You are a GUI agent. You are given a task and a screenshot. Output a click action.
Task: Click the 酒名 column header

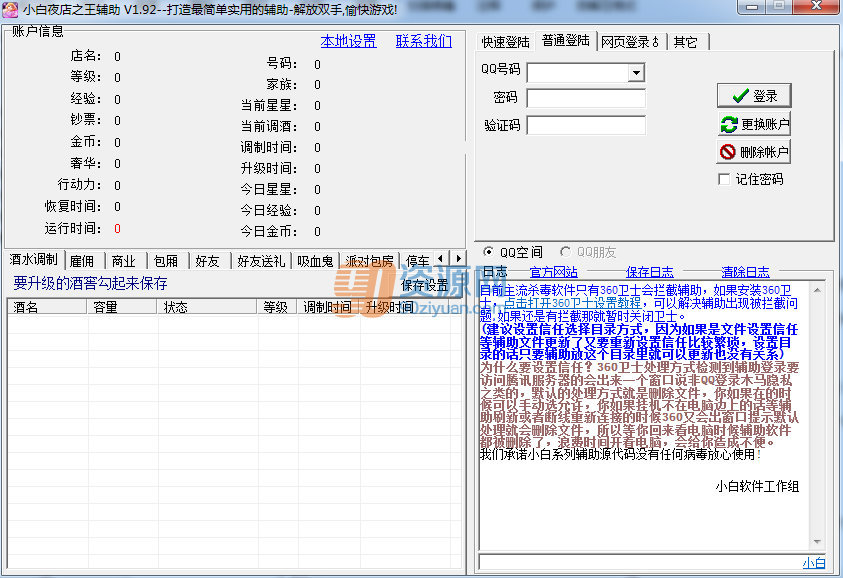(x=47, y=307)
